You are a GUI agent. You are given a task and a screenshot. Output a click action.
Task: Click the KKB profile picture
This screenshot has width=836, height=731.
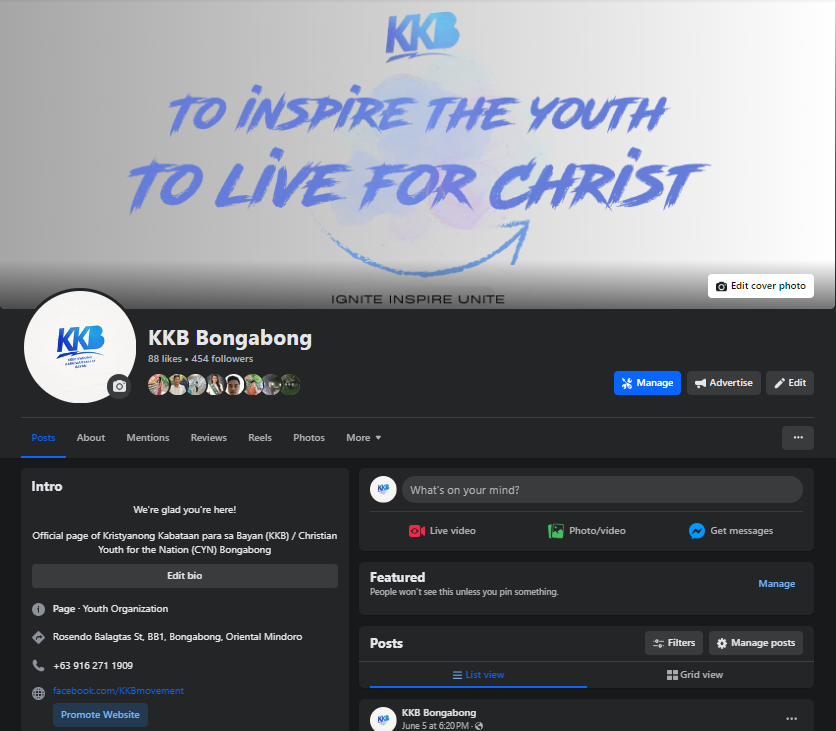pos(80,347)
